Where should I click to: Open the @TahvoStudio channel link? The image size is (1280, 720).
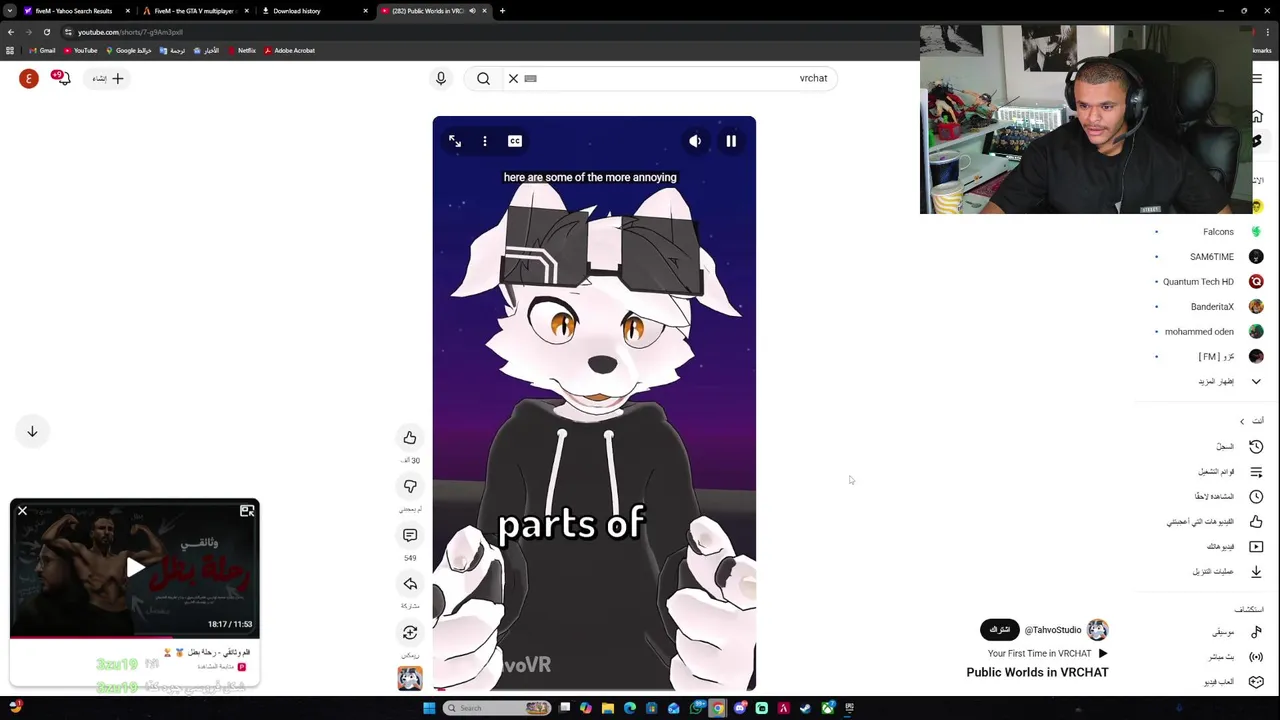pos(1053,630)
